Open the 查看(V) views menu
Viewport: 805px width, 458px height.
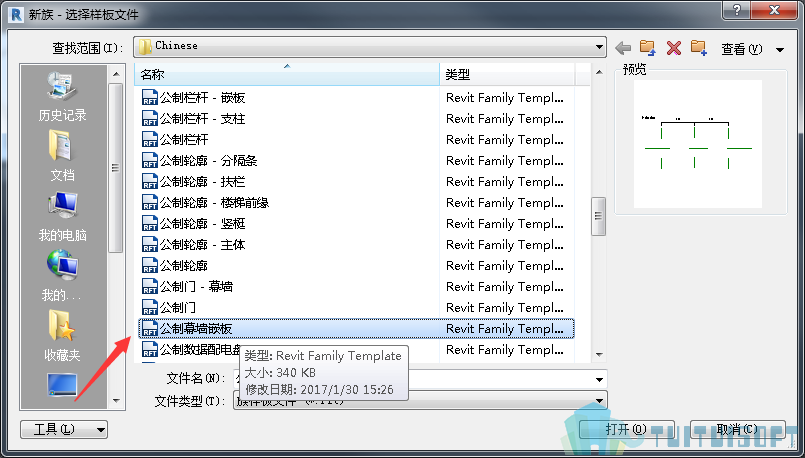coord(741,49)
